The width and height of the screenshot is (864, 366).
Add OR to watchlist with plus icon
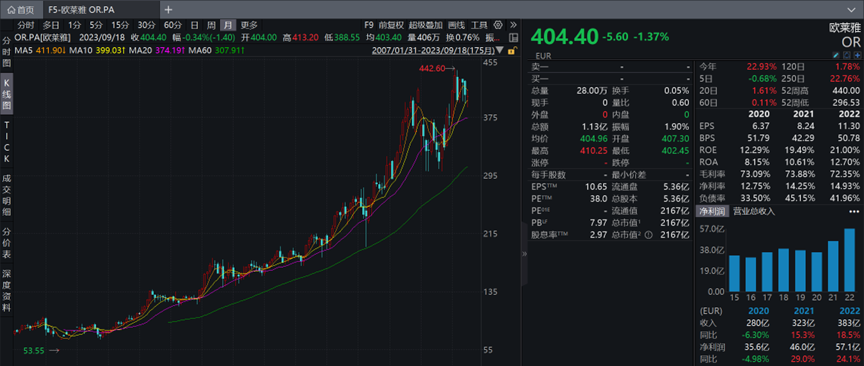pyautogui.click(x=857, y=55)
